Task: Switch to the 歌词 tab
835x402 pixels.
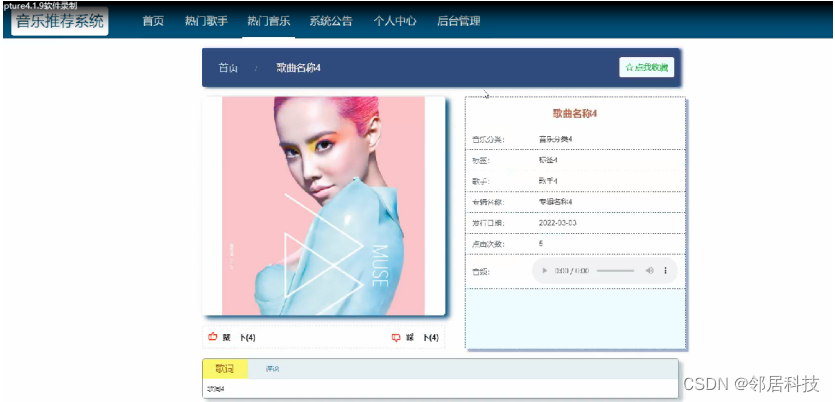Action: [x=225, y=368]
